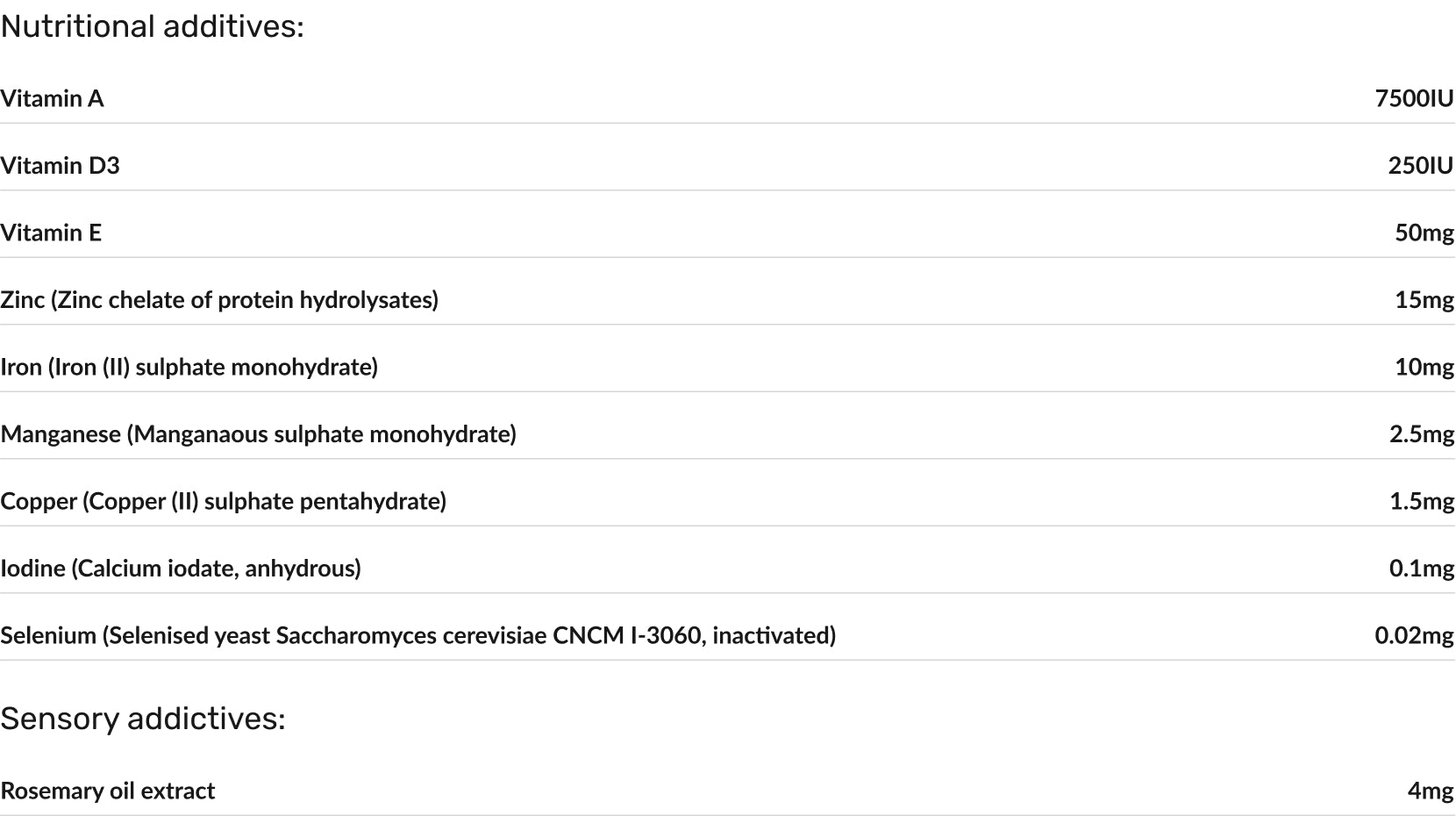
Task: Select the 1.5mg copper value
Action: tap(1422, 501)
